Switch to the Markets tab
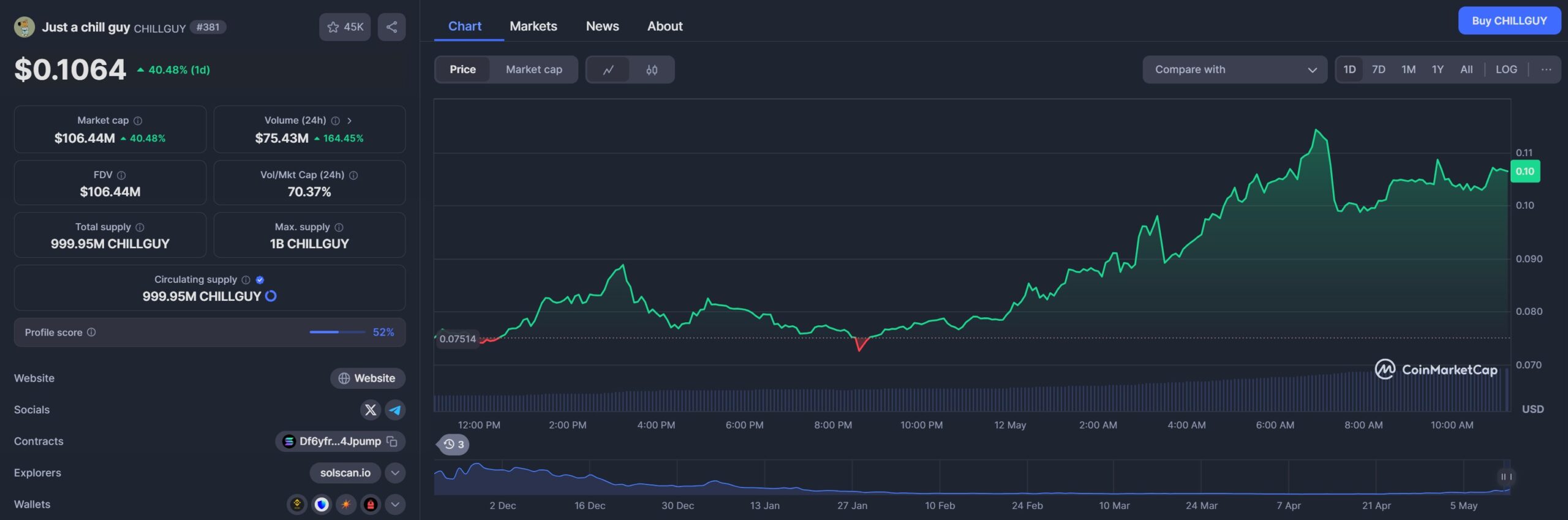 coord(533,26)
